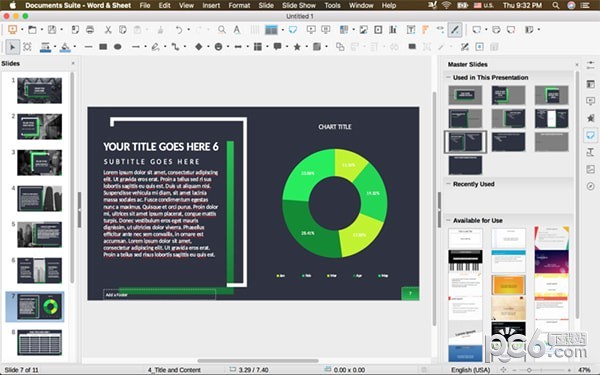Select the piano keys master slide template
Screen dimensions: 600x375
[465, 261]
